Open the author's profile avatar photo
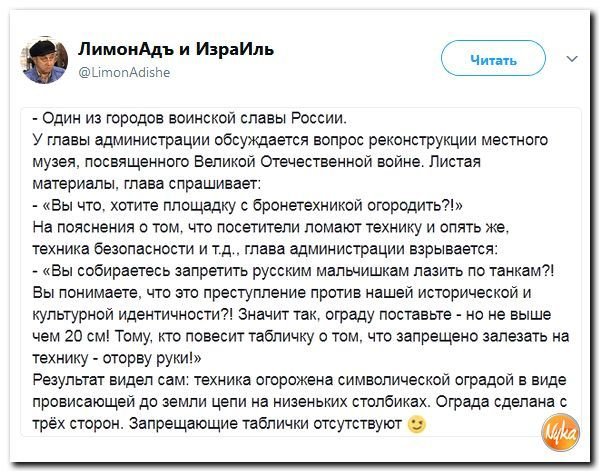The image size is (601, 473). tap(44, 60)
